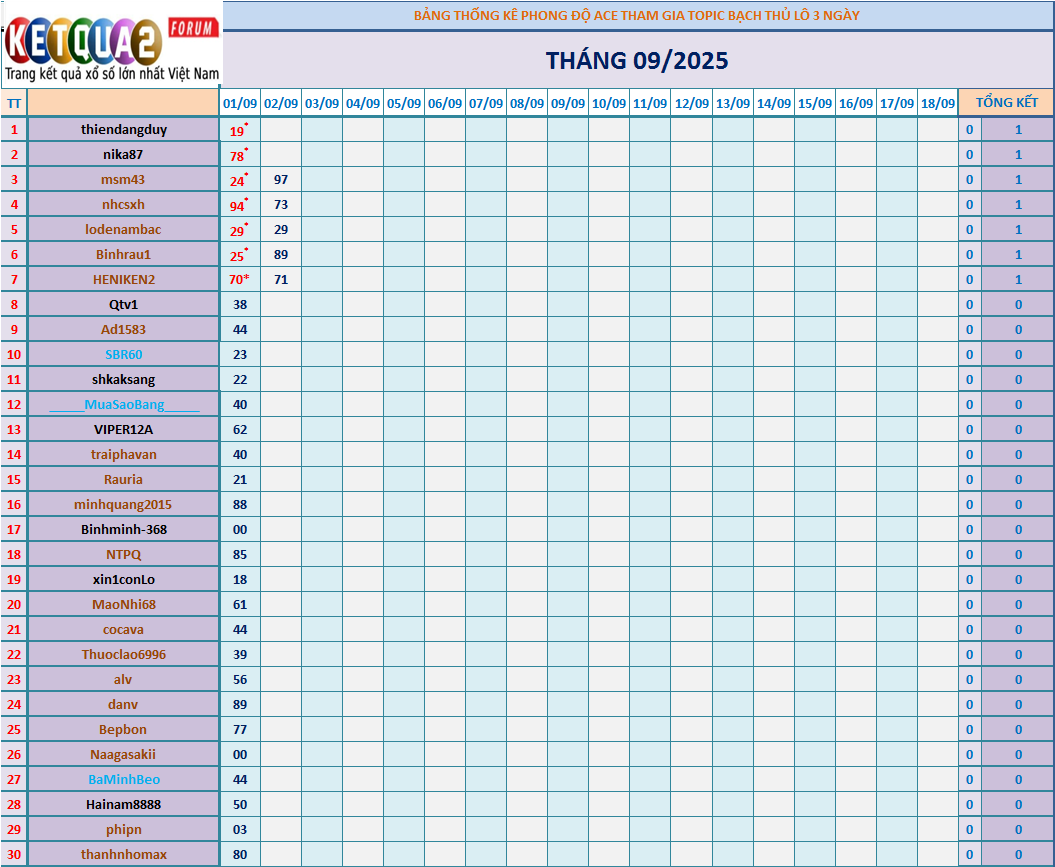Viewport: 1055px width, 867px height.
Task: Select username MaoNhi68
Action: (x=124, y=605)
